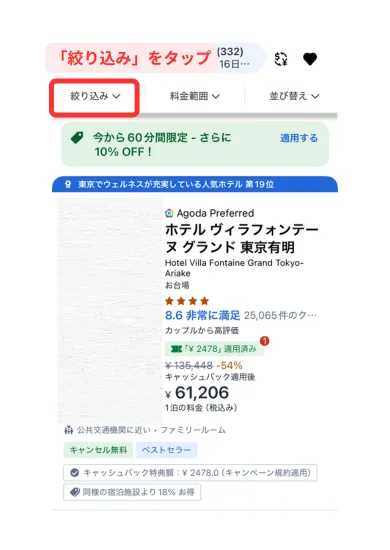Image resolution: width=390 pixels, height=550 pixels.
Task: Select the キャンセル無料 tag
Action: tap(98, 450)
